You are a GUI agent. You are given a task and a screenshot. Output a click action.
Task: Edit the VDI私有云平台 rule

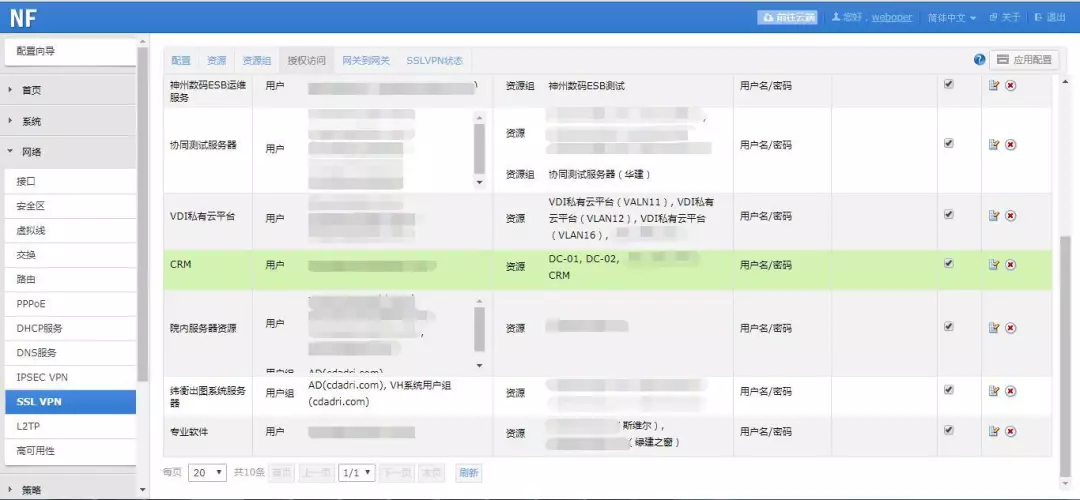click(x=994, y=215)
